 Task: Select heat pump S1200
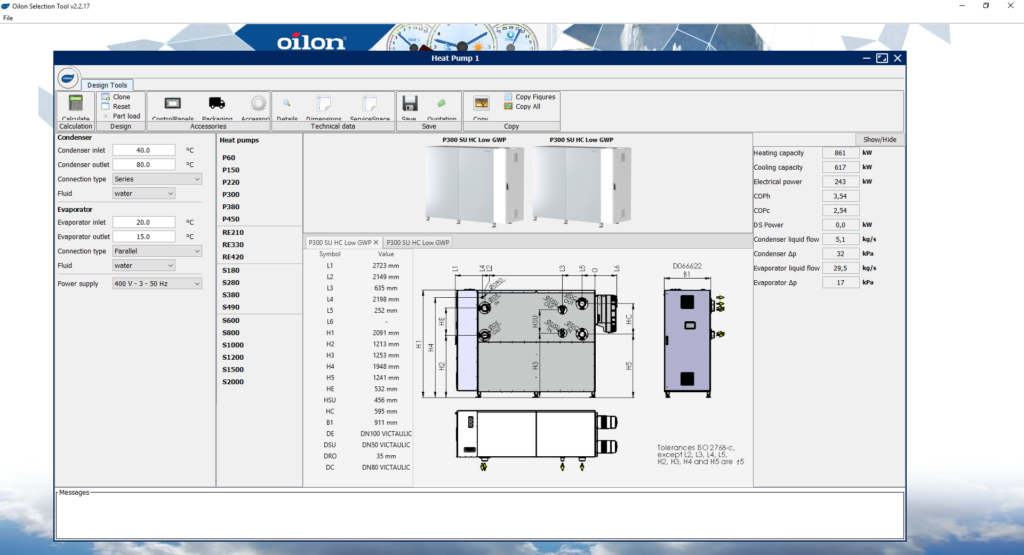[x=232, y=357]
